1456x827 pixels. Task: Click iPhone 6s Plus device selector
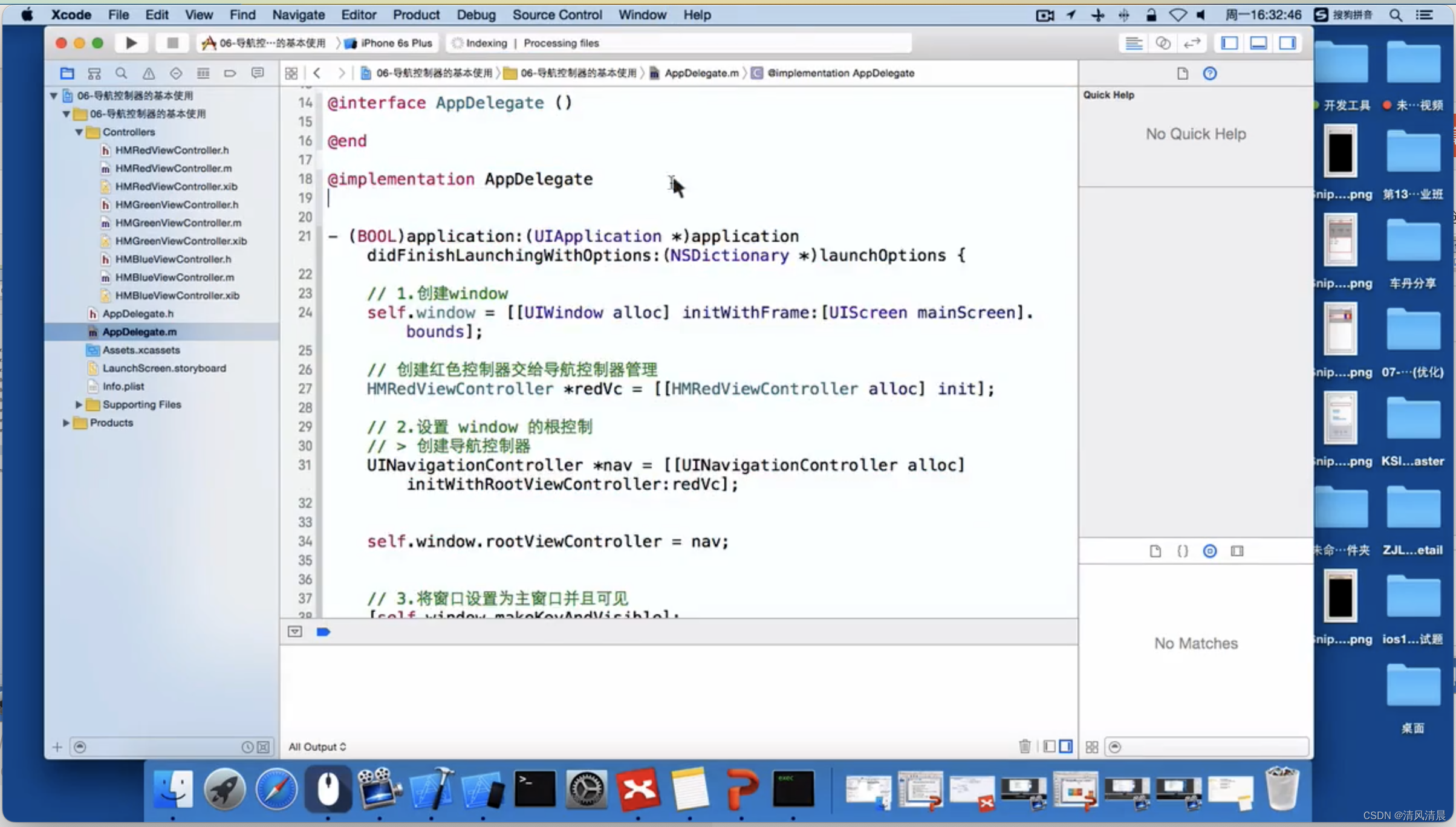(396, 43)
